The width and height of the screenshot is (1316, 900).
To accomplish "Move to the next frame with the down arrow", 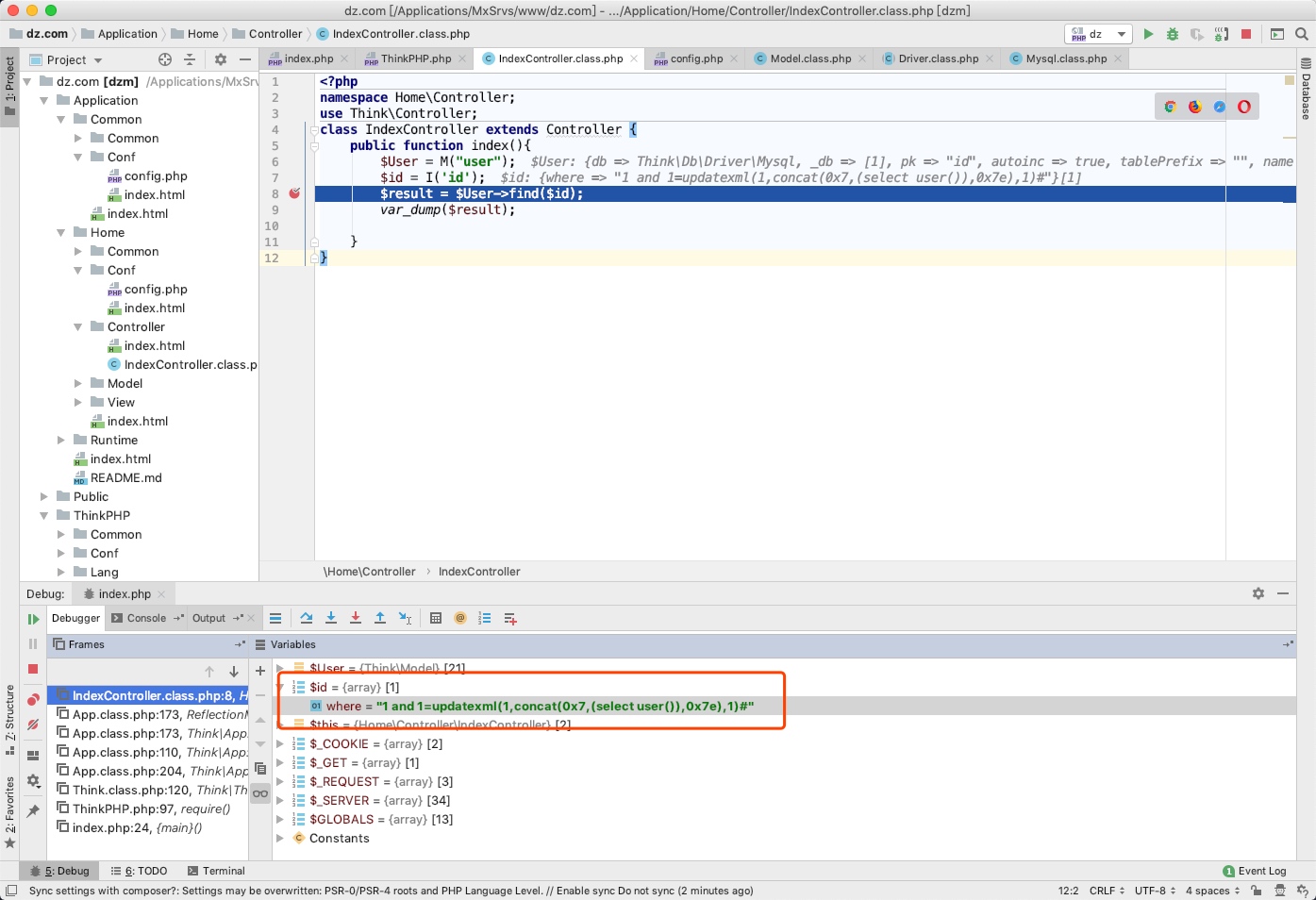I will 234,671.
